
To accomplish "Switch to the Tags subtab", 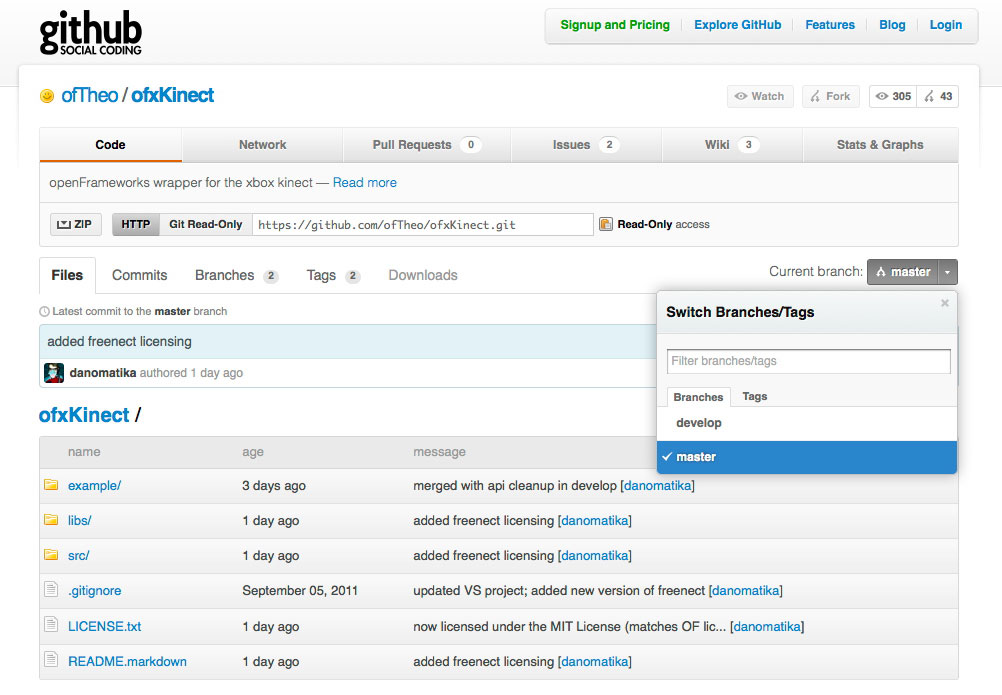I will pos(333,275).
